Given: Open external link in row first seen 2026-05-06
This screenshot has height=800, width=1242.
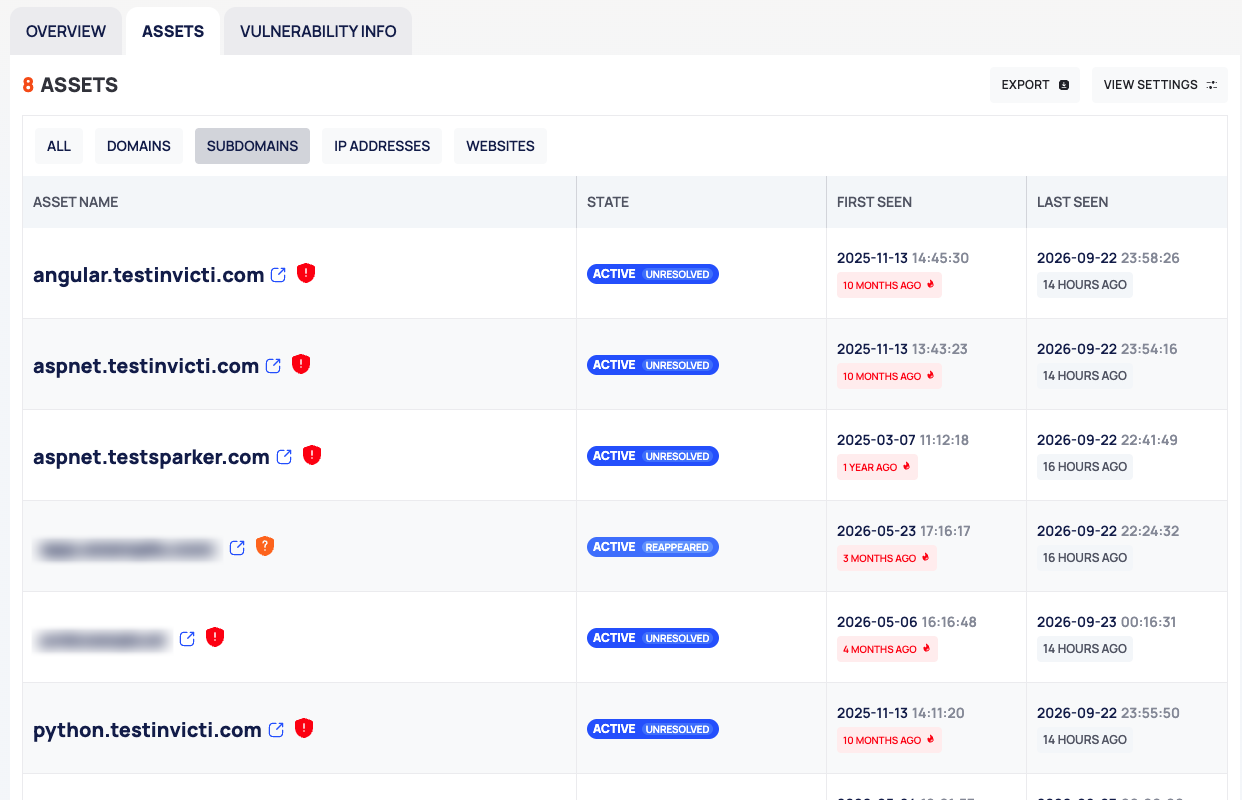Looking at the screenshot, I should pos(187,639).
